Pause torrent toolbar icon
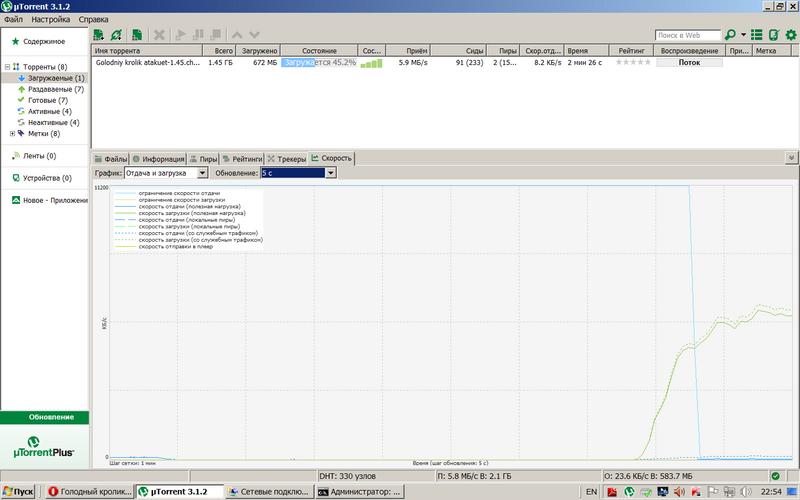Image resolution: width=800 pixels, height=500 pixels. point(198,35)
